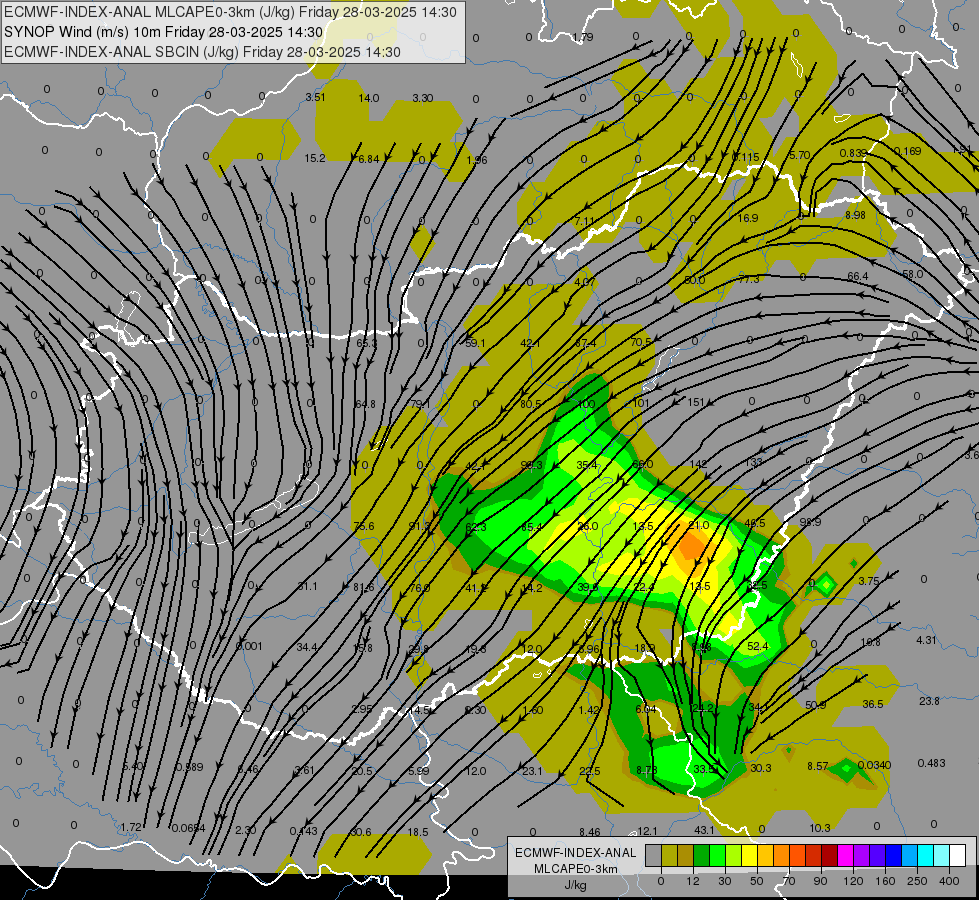
Task: Click the map value '79.1'
Action: 420,404
